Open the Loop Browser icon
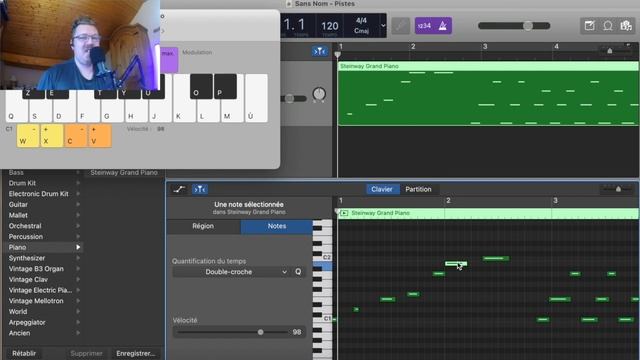640x360 pixels. click(608, 26)
